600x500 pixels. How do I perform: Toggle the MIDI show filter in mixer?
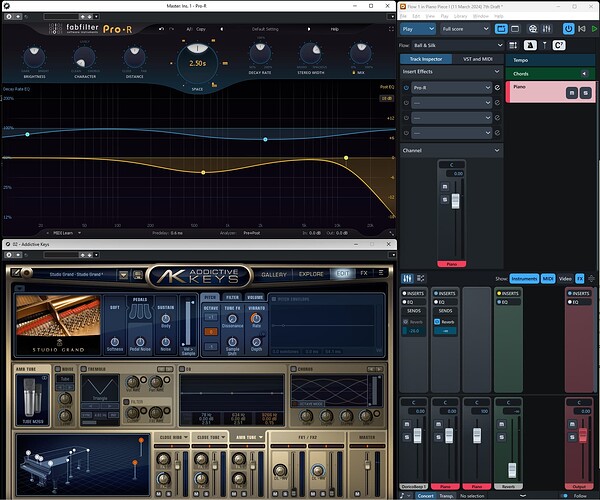click(x=548, y=279)
